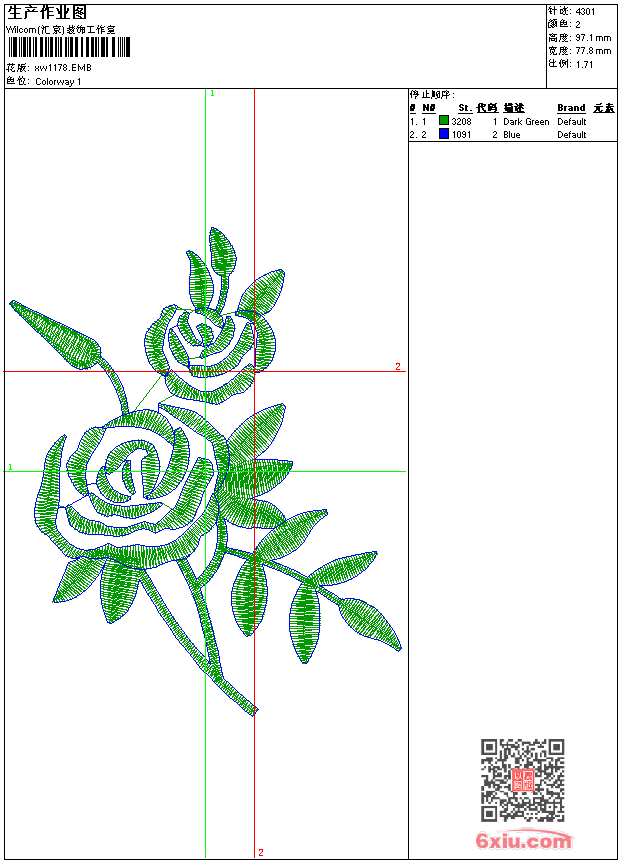Click the 代码 column header
This screenshot has width=620, height=860.
487,108
